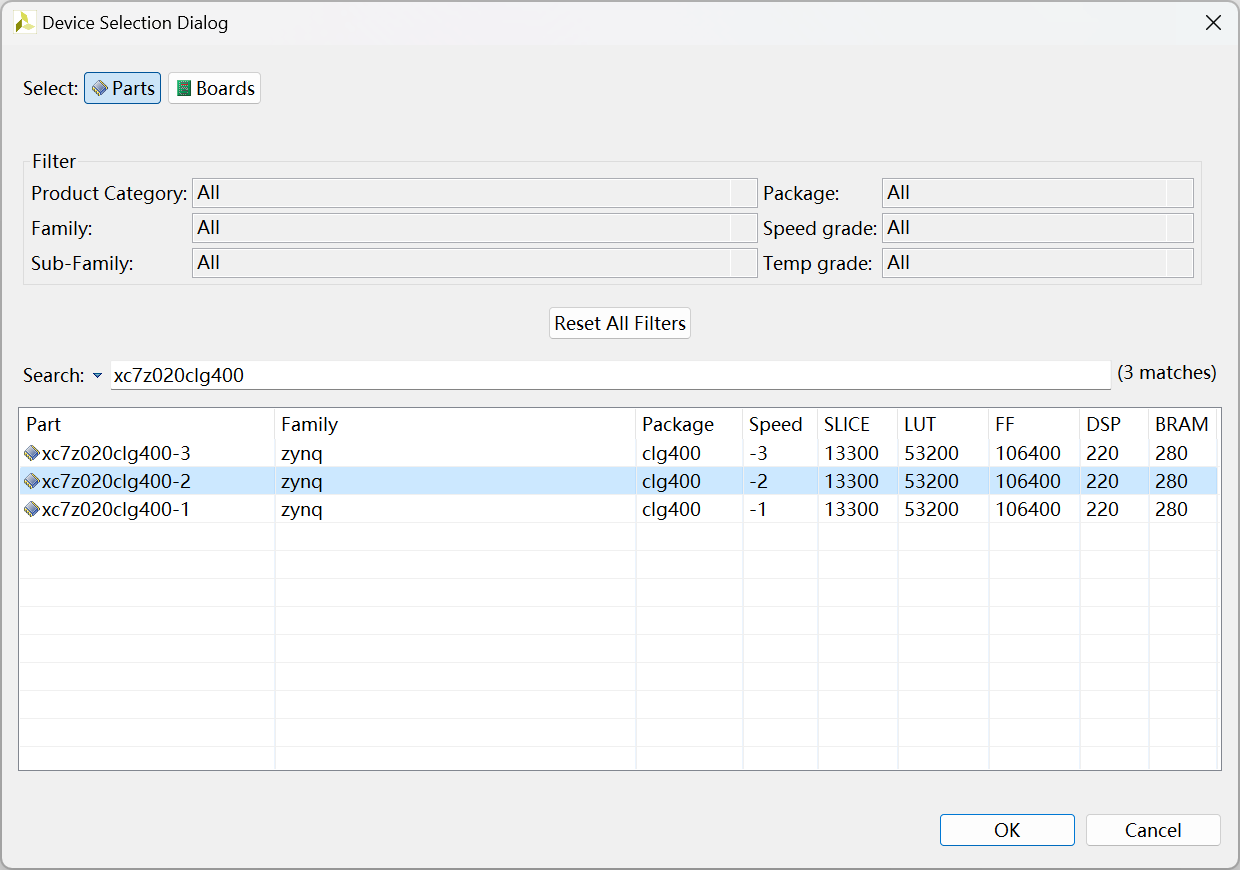Click Reset All Filters button
This screenshot has width=1240, height=870.
[620, 323]
